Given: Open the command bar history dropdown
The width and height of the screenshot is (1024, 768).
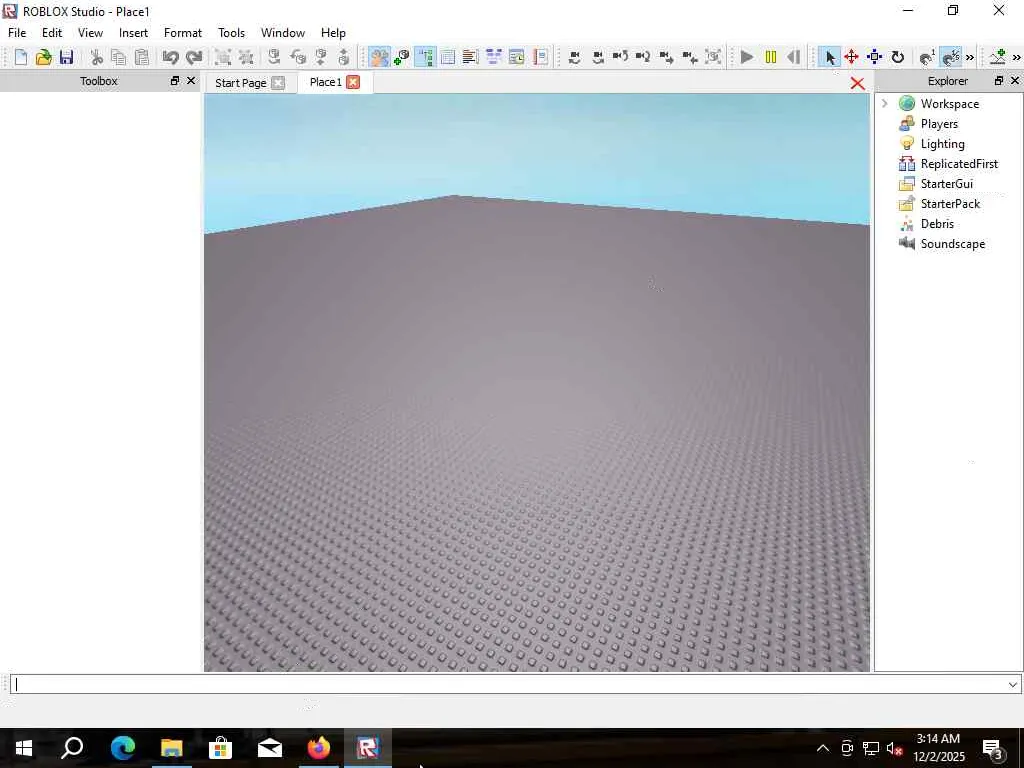Looking at the screenshot, I should (x=1013, y=684).
